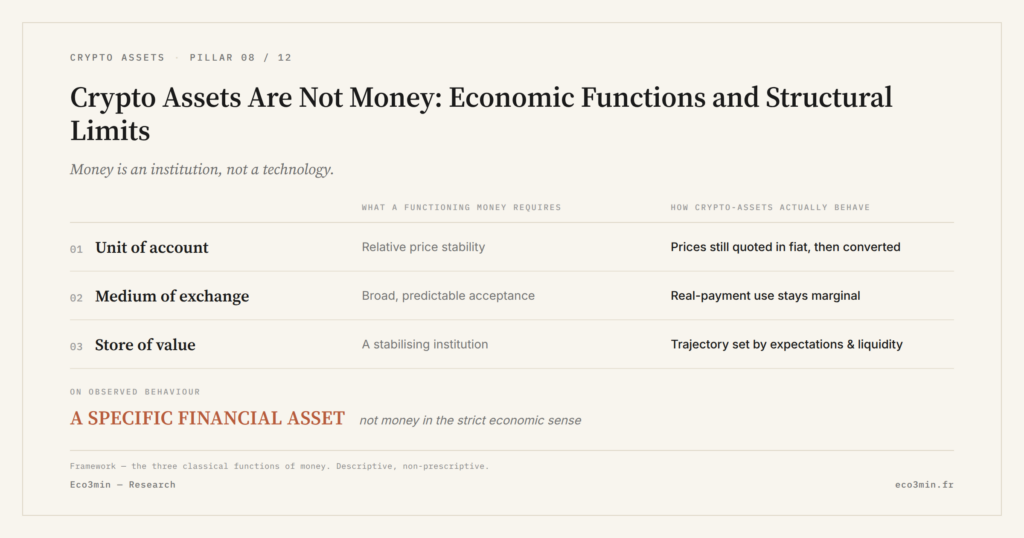Click Relative price stability text
The height and width of the screenshot is (538, 1024).
(423, 247)
